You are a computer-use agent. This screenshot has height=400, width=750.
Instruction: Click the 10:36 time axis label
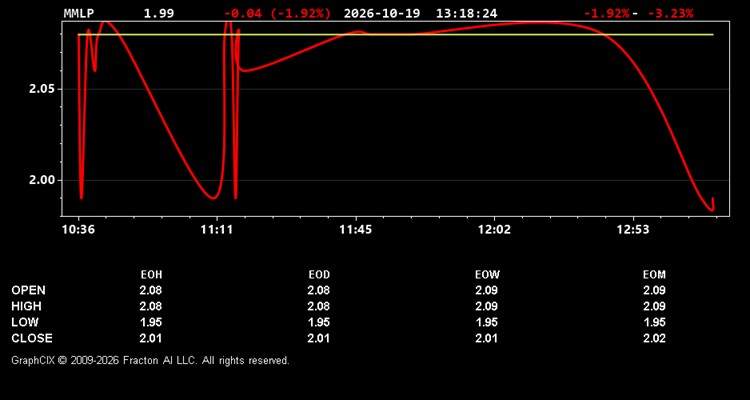pos(78,230)
